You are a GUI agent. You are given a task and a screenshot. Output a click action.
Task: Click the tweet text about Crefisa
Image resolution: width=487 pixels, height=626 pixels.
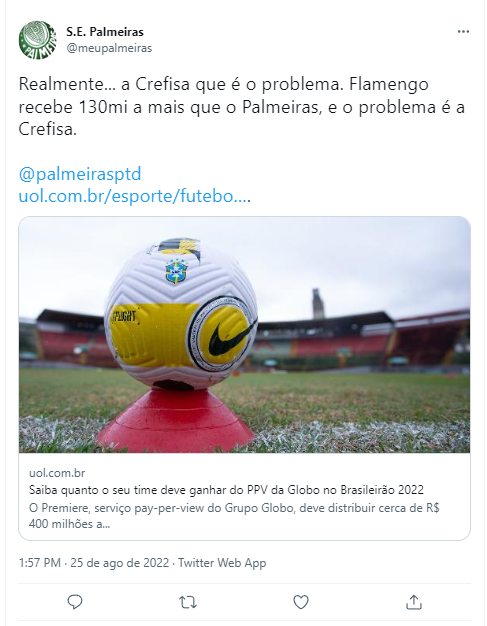pos(242,107)
